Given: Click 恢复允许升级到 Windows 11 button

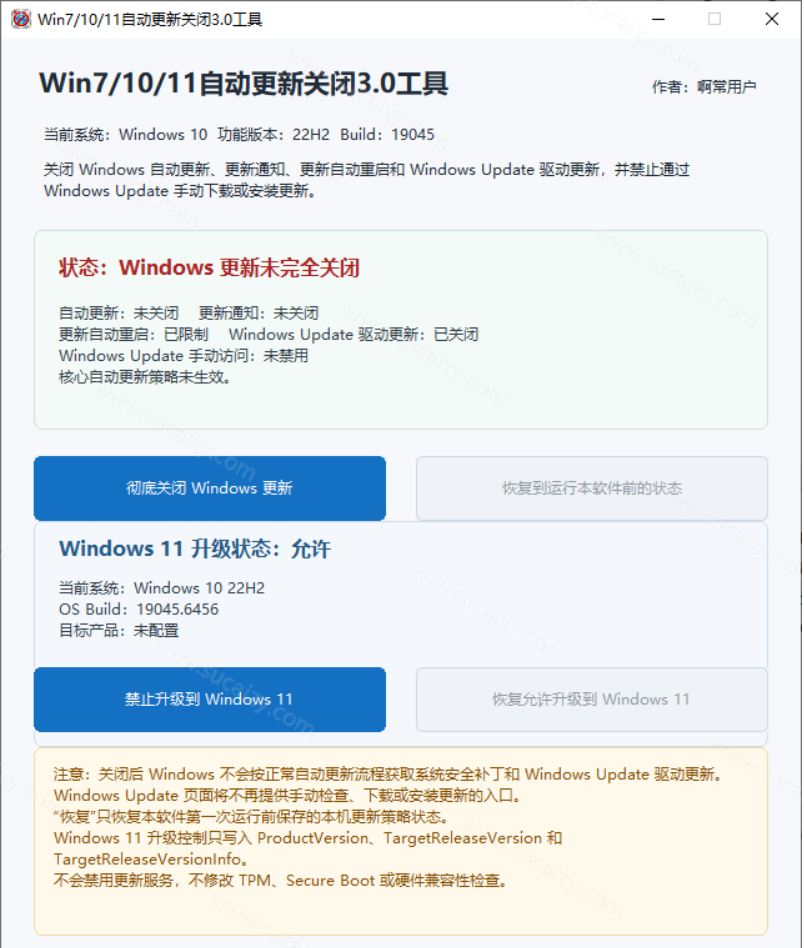Looking at the screenshot, I should point(592,700).
